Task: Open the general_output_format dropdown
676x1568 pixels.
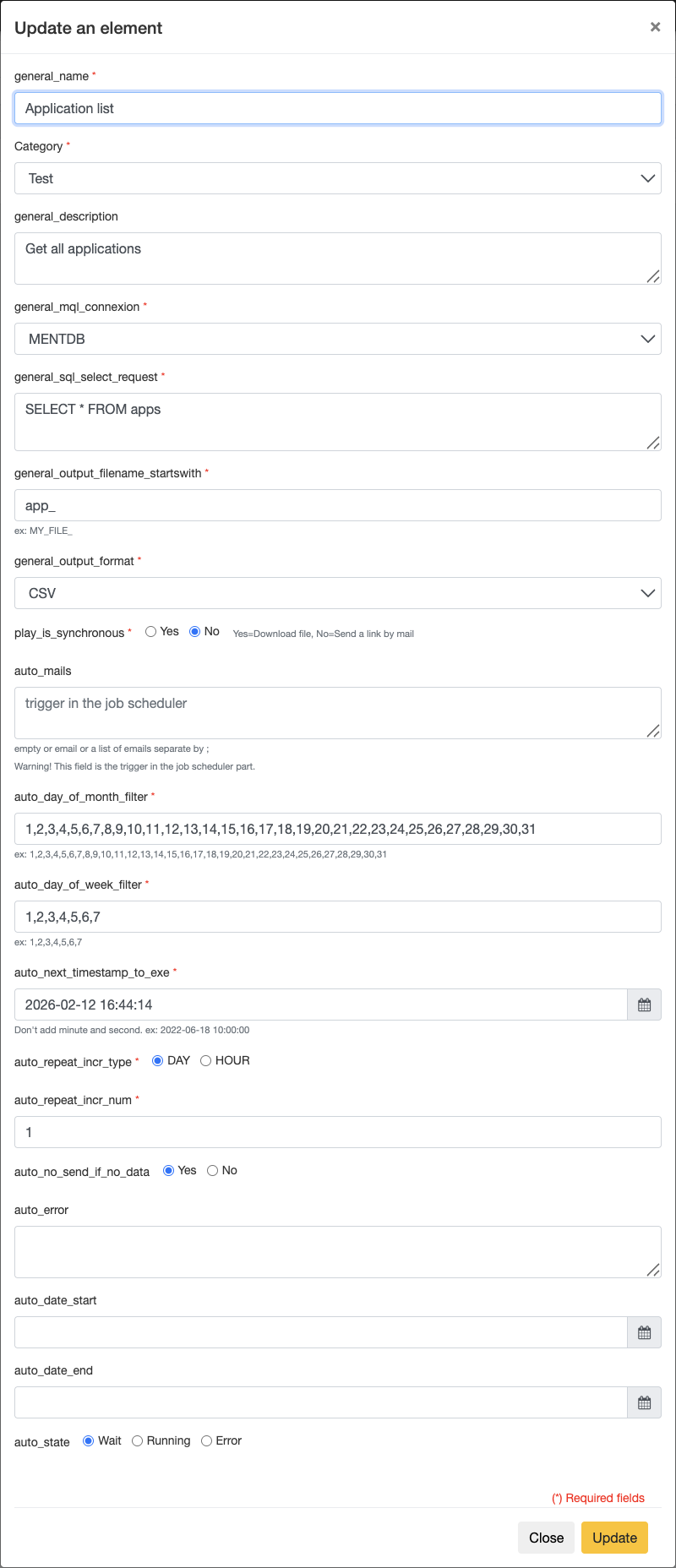Action: tap(338, 593)
